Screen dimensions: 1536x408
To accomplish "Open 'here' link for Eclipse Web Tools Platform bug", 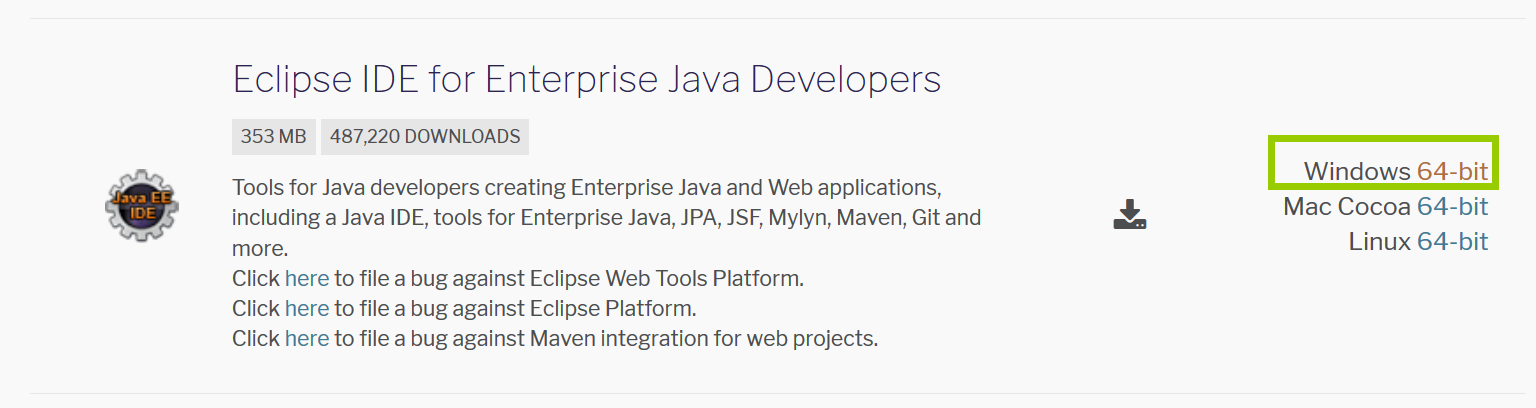I will [307, 278].
